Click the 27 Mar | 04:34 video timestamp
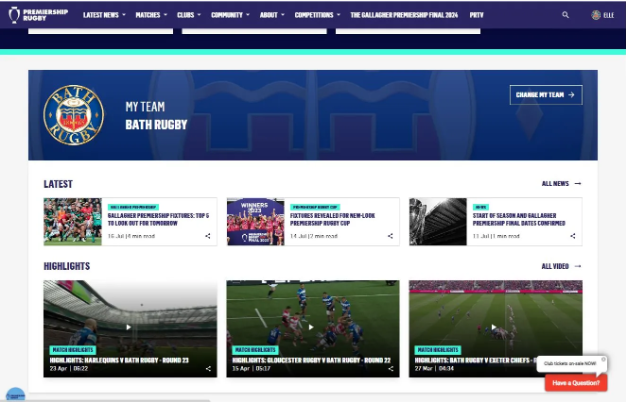The image size is (626, 402). point(434,368)
